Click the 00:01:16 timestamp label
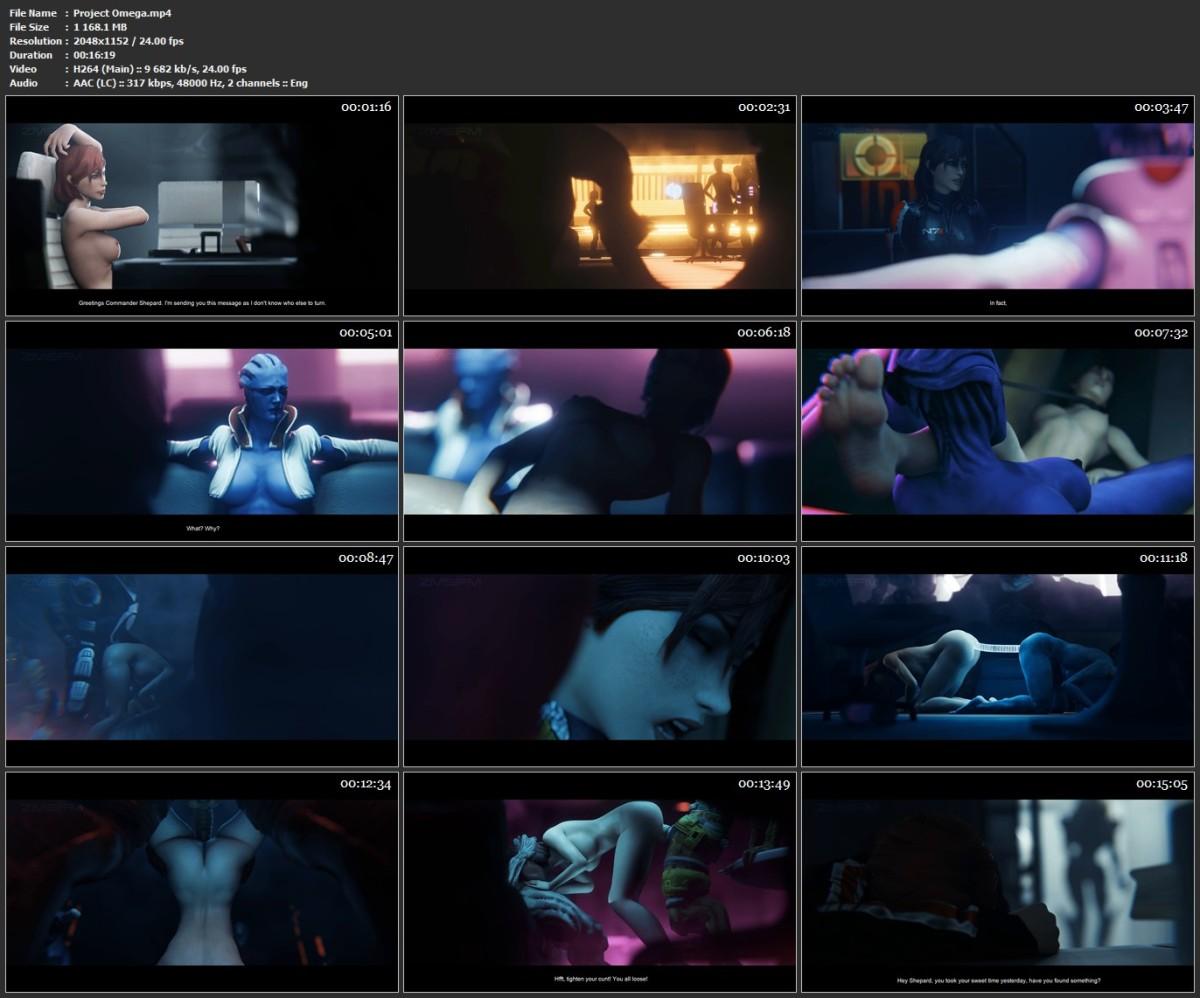 pyautogui.click(x=366, y=107)
